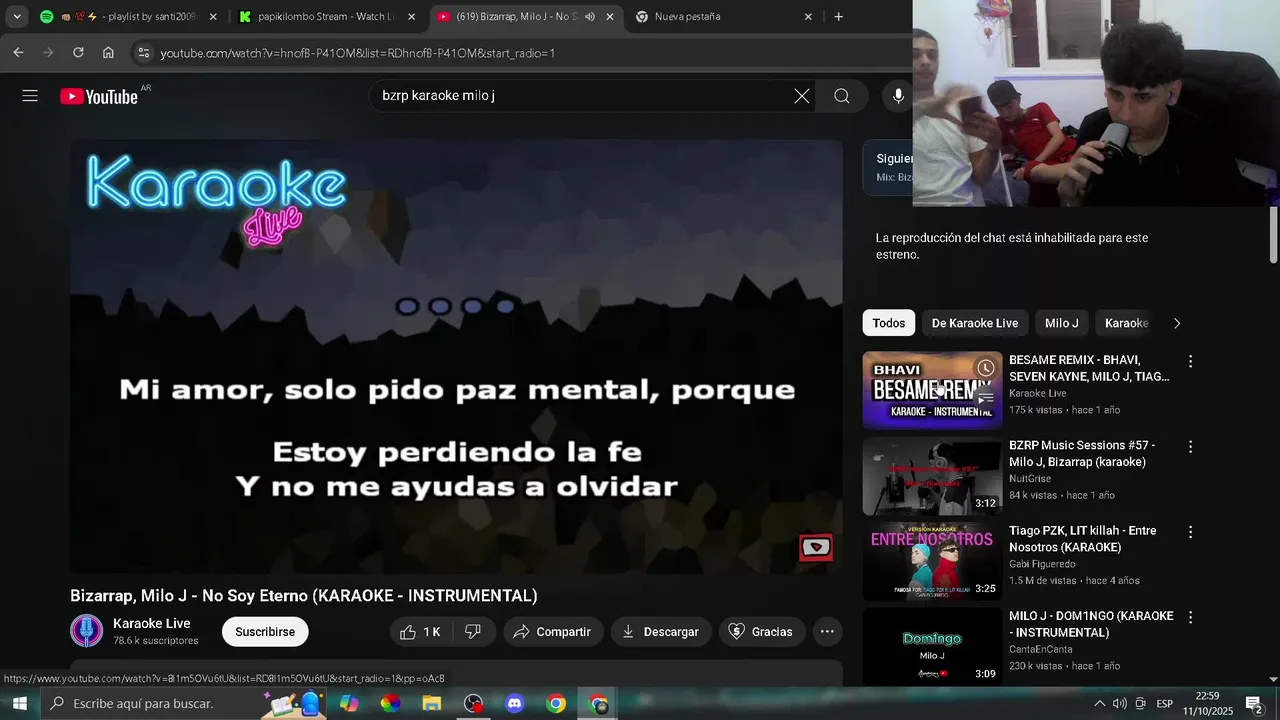
Task: Select the Todos filter chip
Action: pos(888,323)
